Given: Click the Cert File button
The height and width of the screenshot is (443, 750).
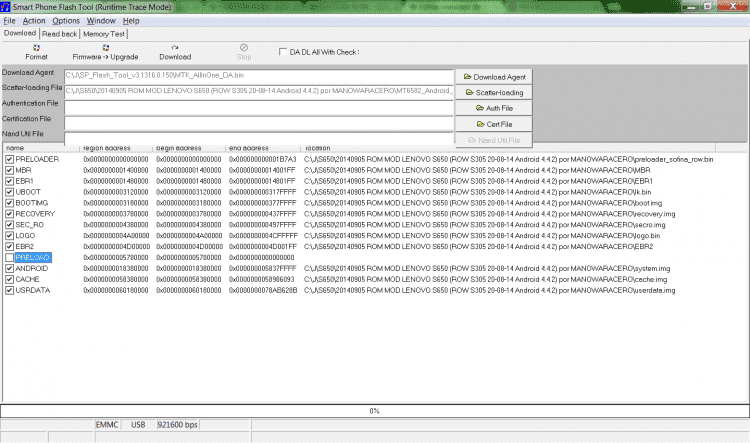Looking at the screenshot, I should click(494, 124).
